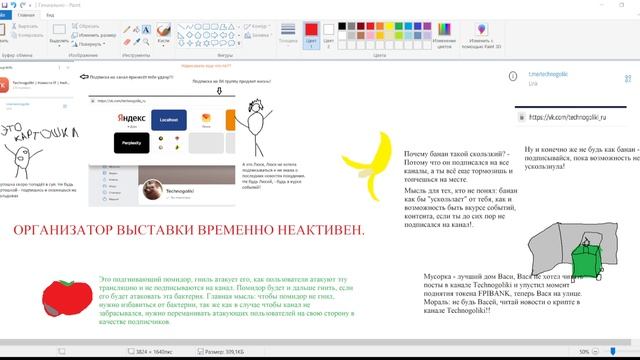640x360 pixels.
Task: Click the vk.com/technogoliki_ru address text
Action: pos(567,118)
